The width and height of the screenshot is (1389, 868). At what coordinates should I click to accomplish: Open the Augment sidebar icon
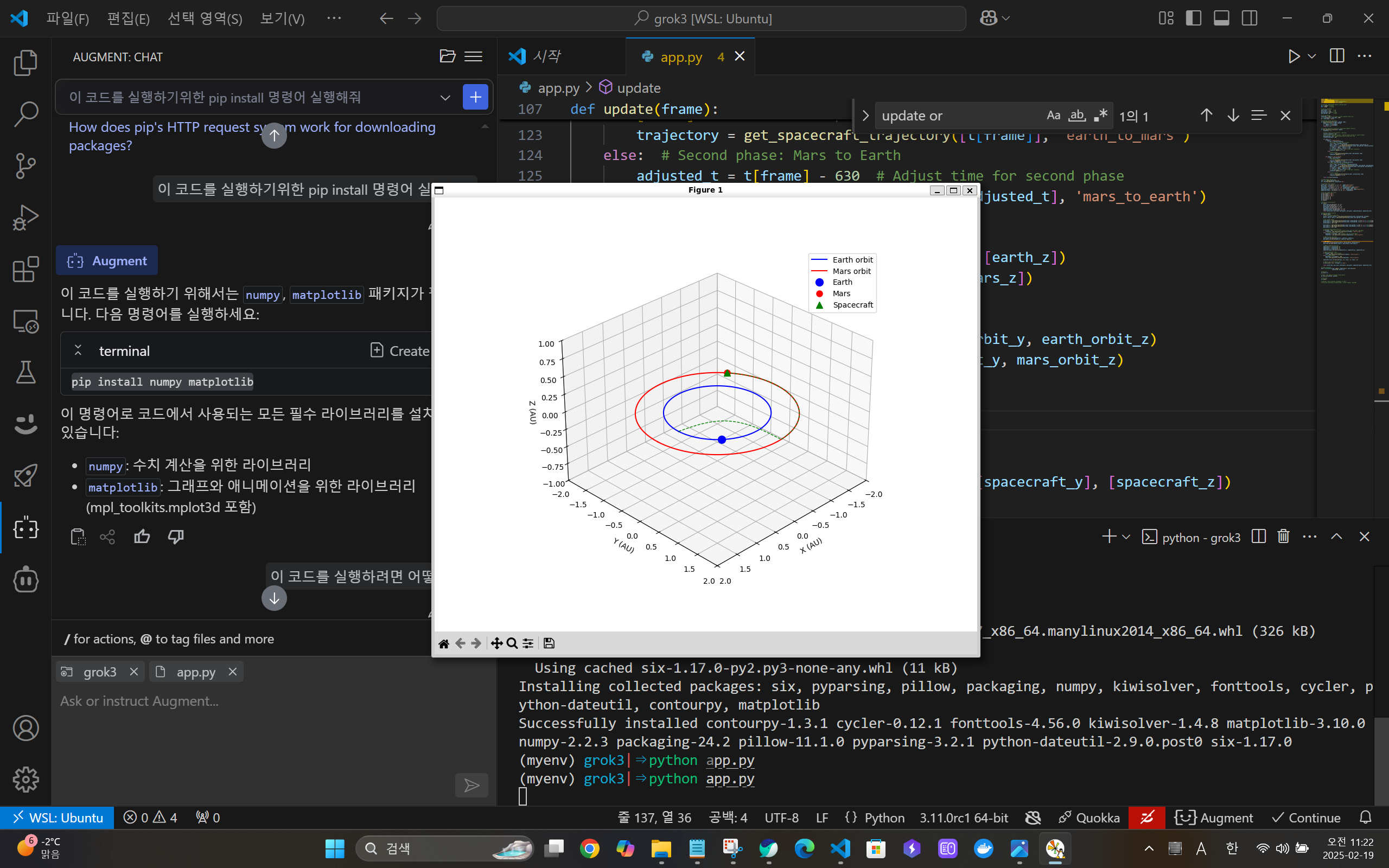26,527
